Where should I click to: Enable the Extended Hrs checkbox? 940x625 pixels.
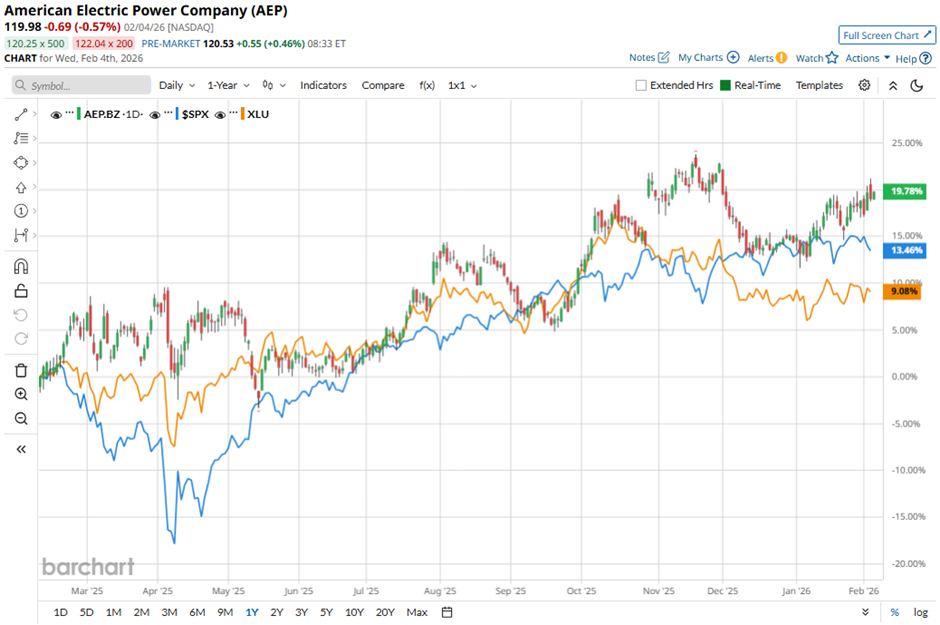pos(641,86)
